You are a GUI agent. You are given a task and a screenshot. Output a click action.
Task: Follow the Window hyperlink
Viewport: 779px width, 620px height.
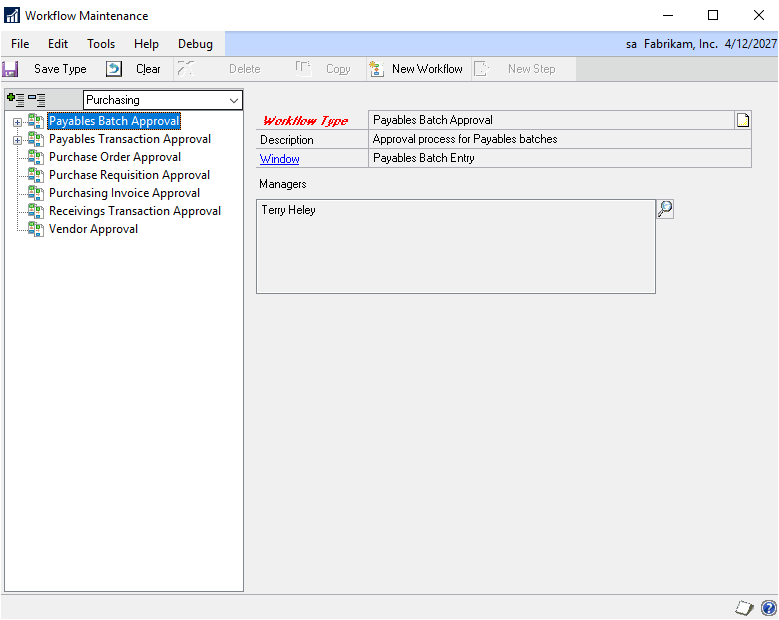point(279,159)
